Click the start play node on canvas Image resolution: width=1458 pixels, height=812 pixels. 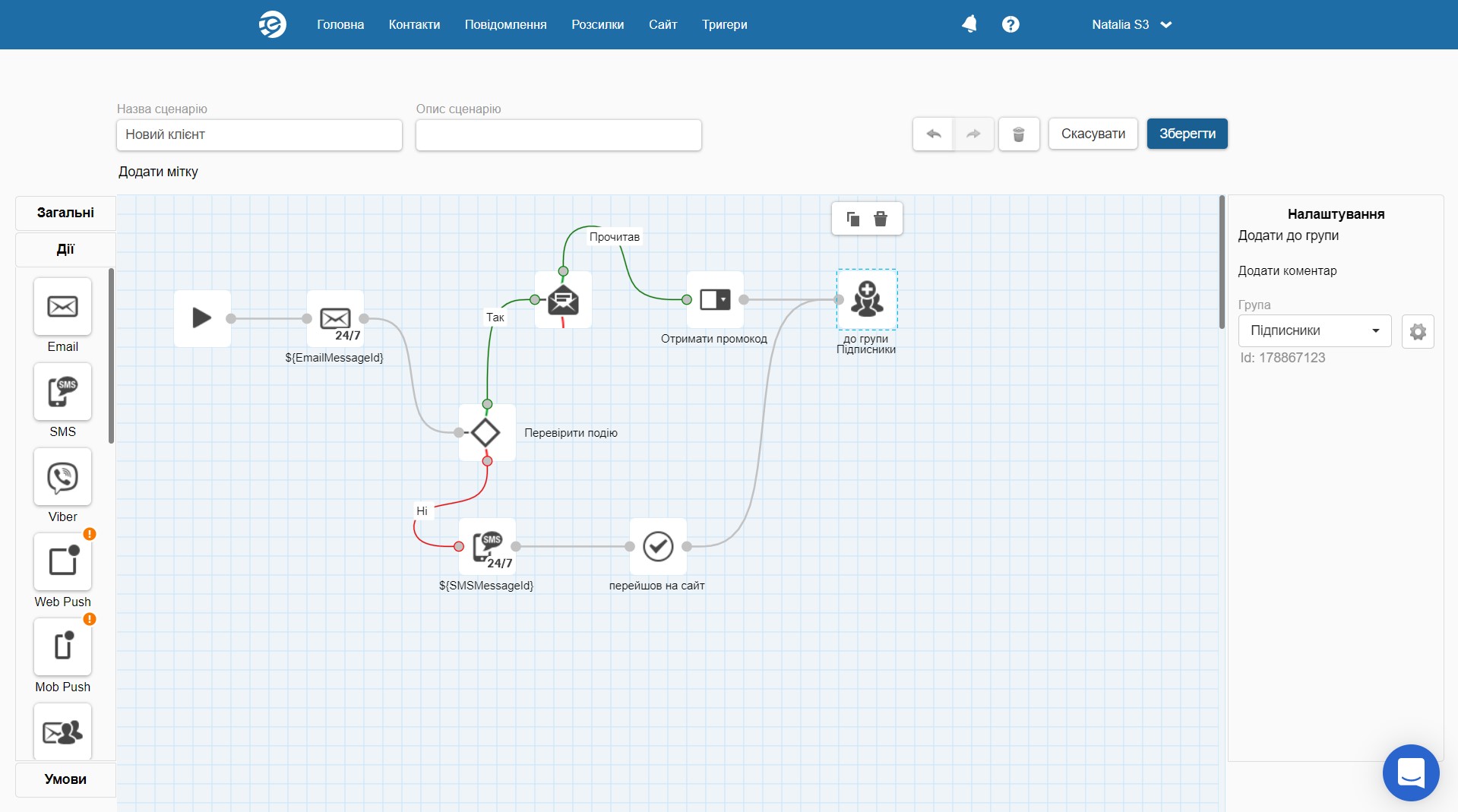coord(202,318)
